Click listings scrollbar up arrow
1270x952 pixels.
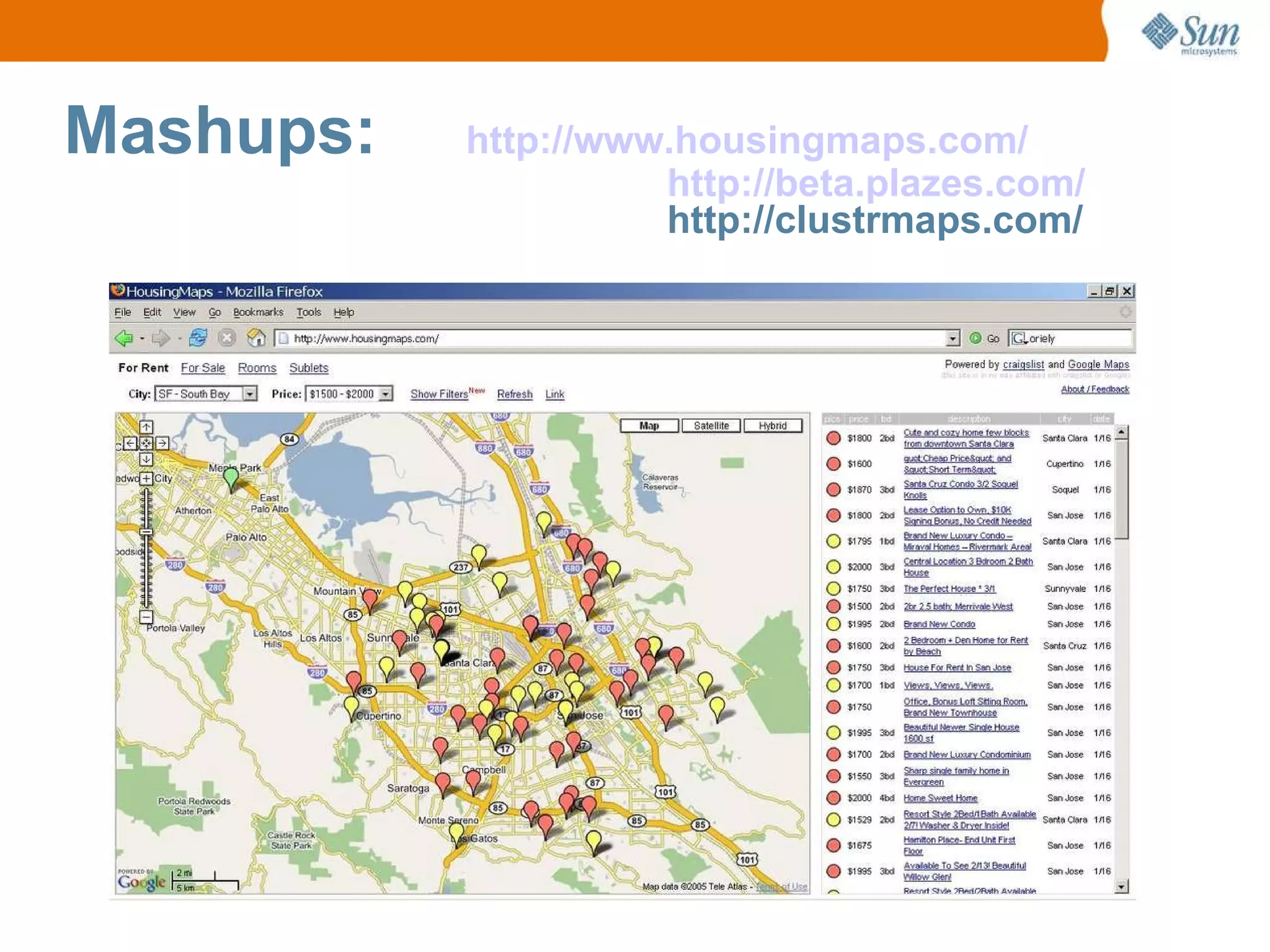click(x=1121, y=432)
